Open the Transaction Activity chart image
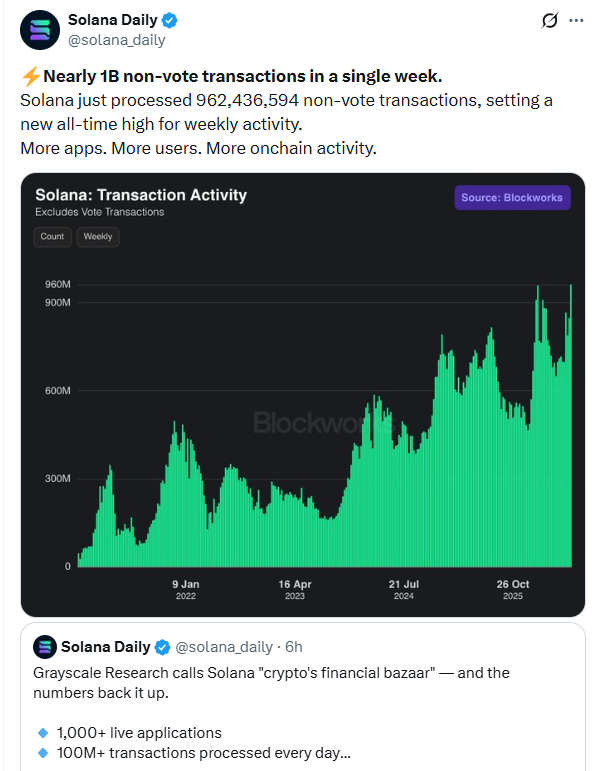The width and height of the screenshot is (604, 771). pos(303,395)
